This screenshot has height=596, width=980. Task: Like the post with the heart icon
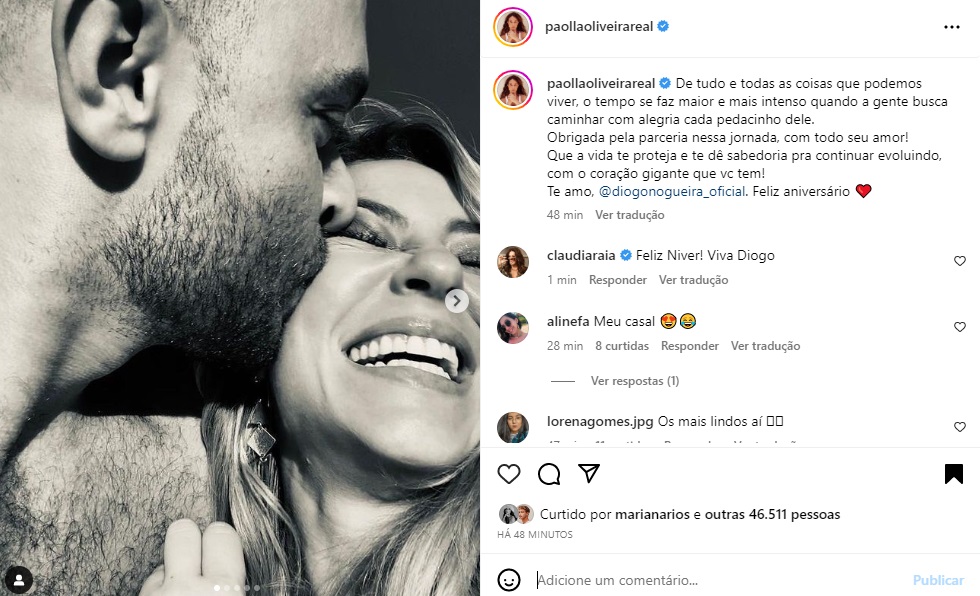(509, 474)
